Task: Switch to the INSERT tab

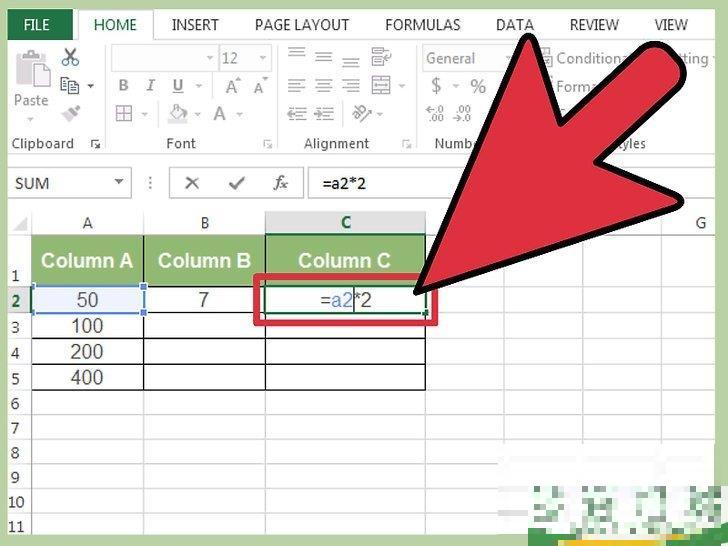Action: tap(195, 25)
